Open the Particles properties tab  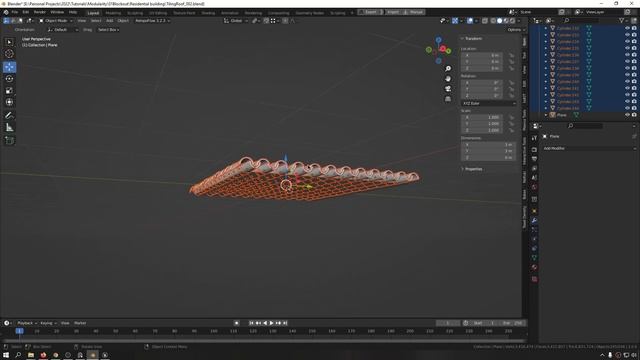534,230
